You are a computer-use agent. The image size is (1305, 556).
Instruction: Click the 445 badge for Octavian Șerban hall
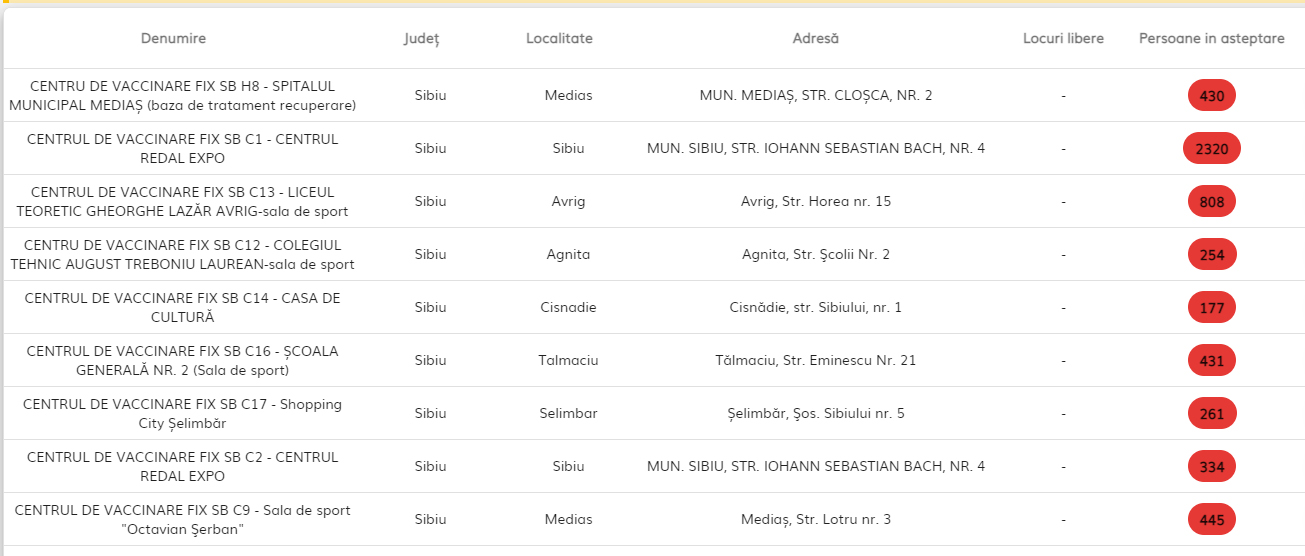1212,520
